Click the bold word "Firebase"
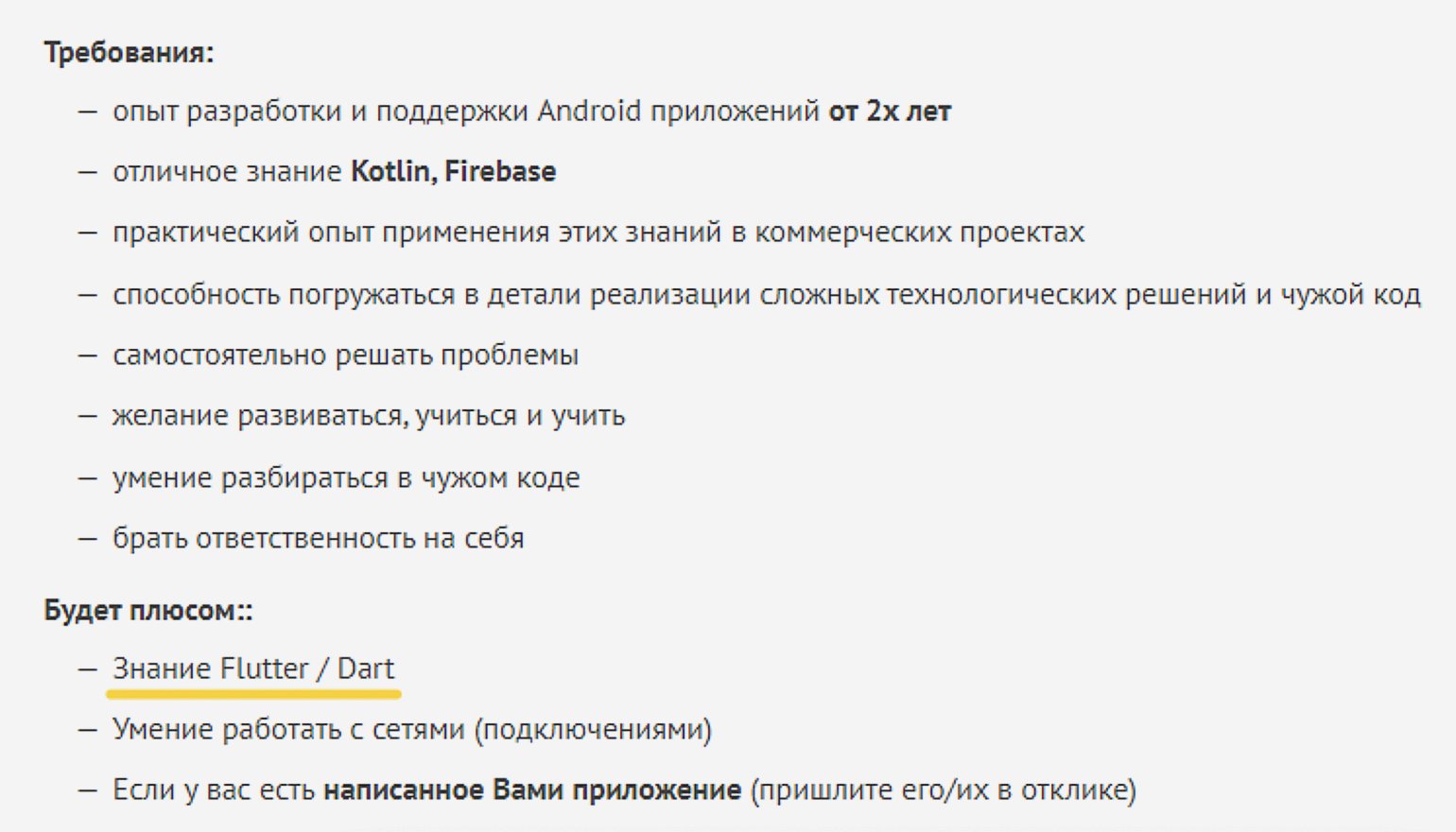The height and width of the screenshot is (832, 1456). (500, 172)
